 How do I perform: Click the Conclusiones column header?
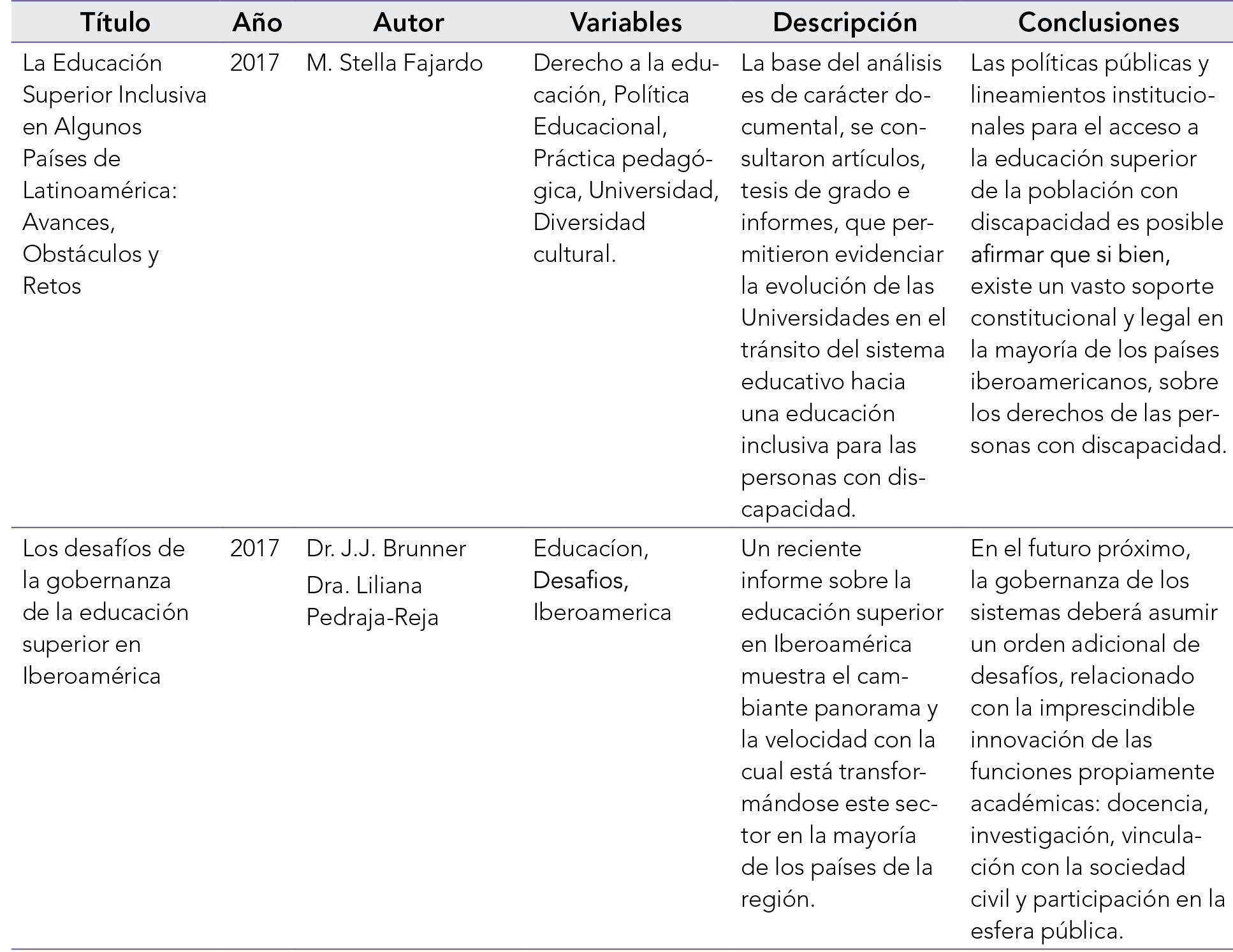pyautogui.click(x=1098, y=23)
